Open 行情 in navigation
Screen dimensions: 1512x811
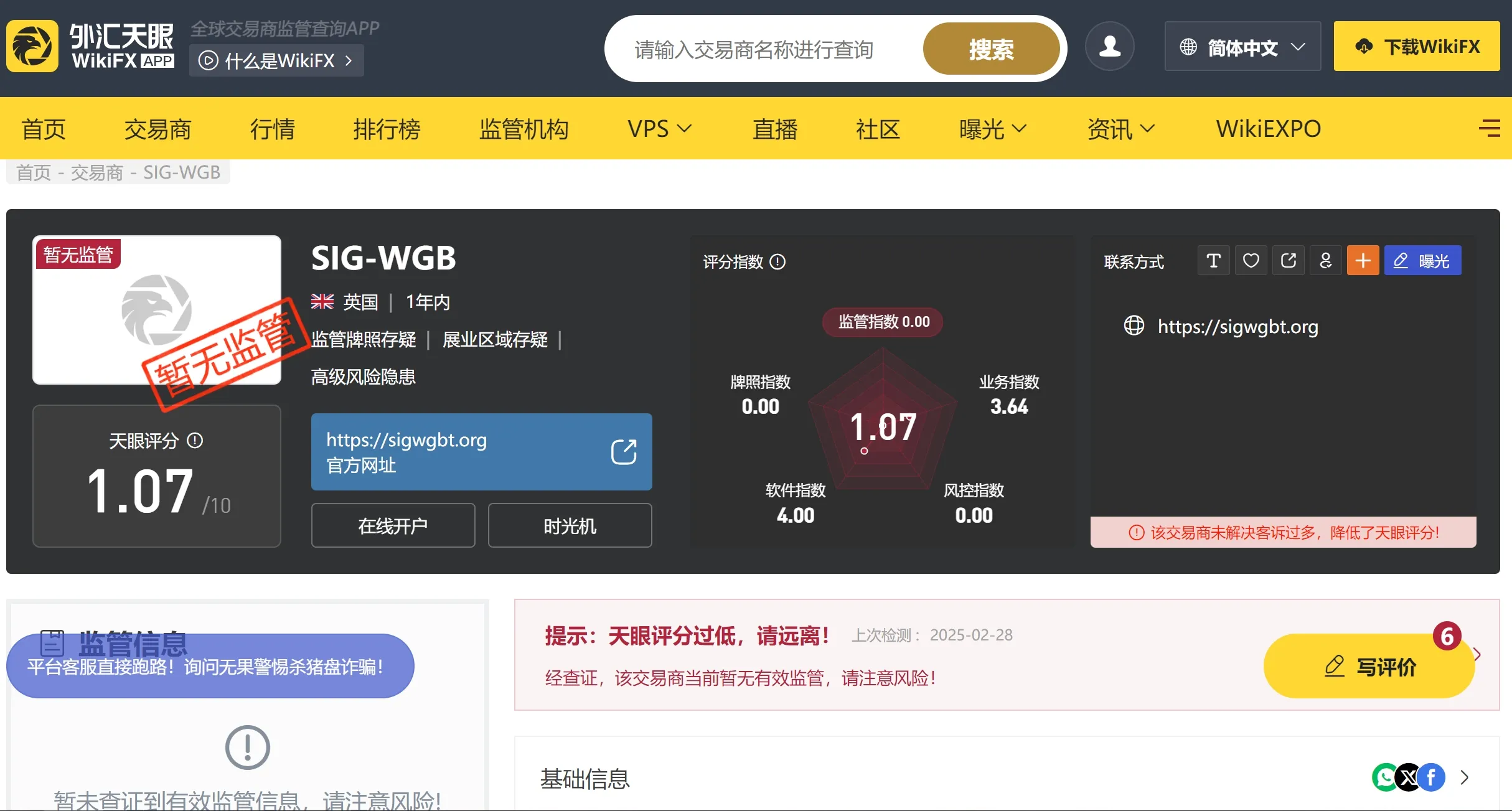click(x=273, y=129)
